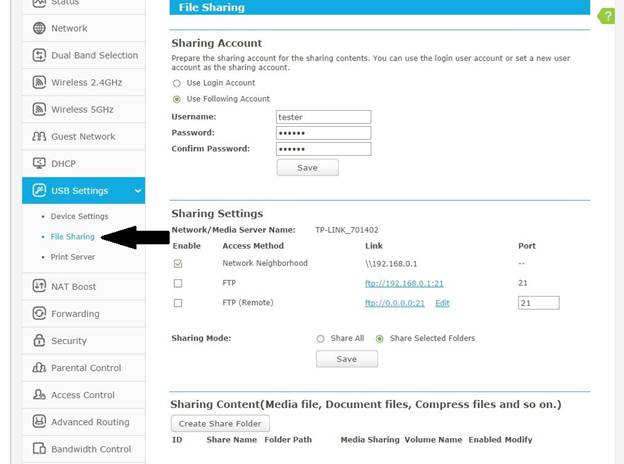The height and width of the screenshot is (464, 624).
Task: Go to Parental Control page
Action: point(84,368)
